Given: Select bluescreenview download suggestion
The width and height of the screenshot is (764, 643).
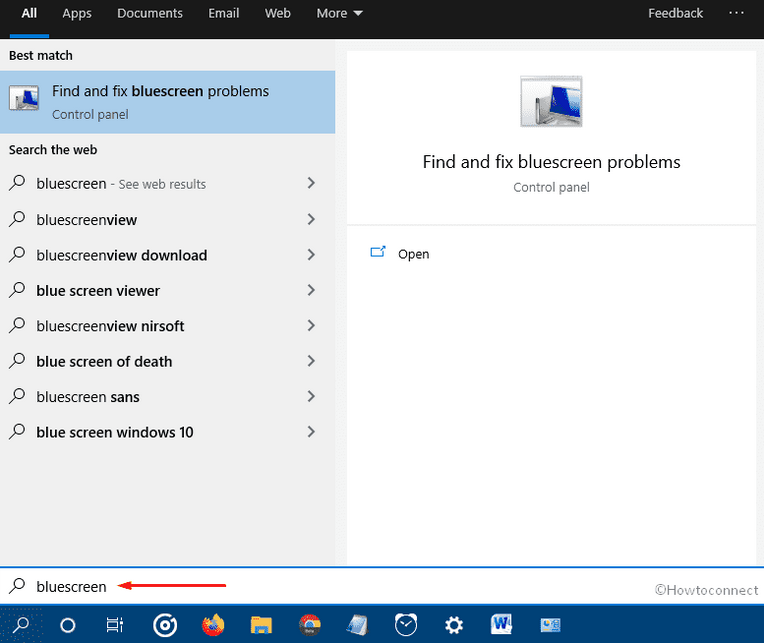Looking at the screenshot, I should [x=168, y=255].
